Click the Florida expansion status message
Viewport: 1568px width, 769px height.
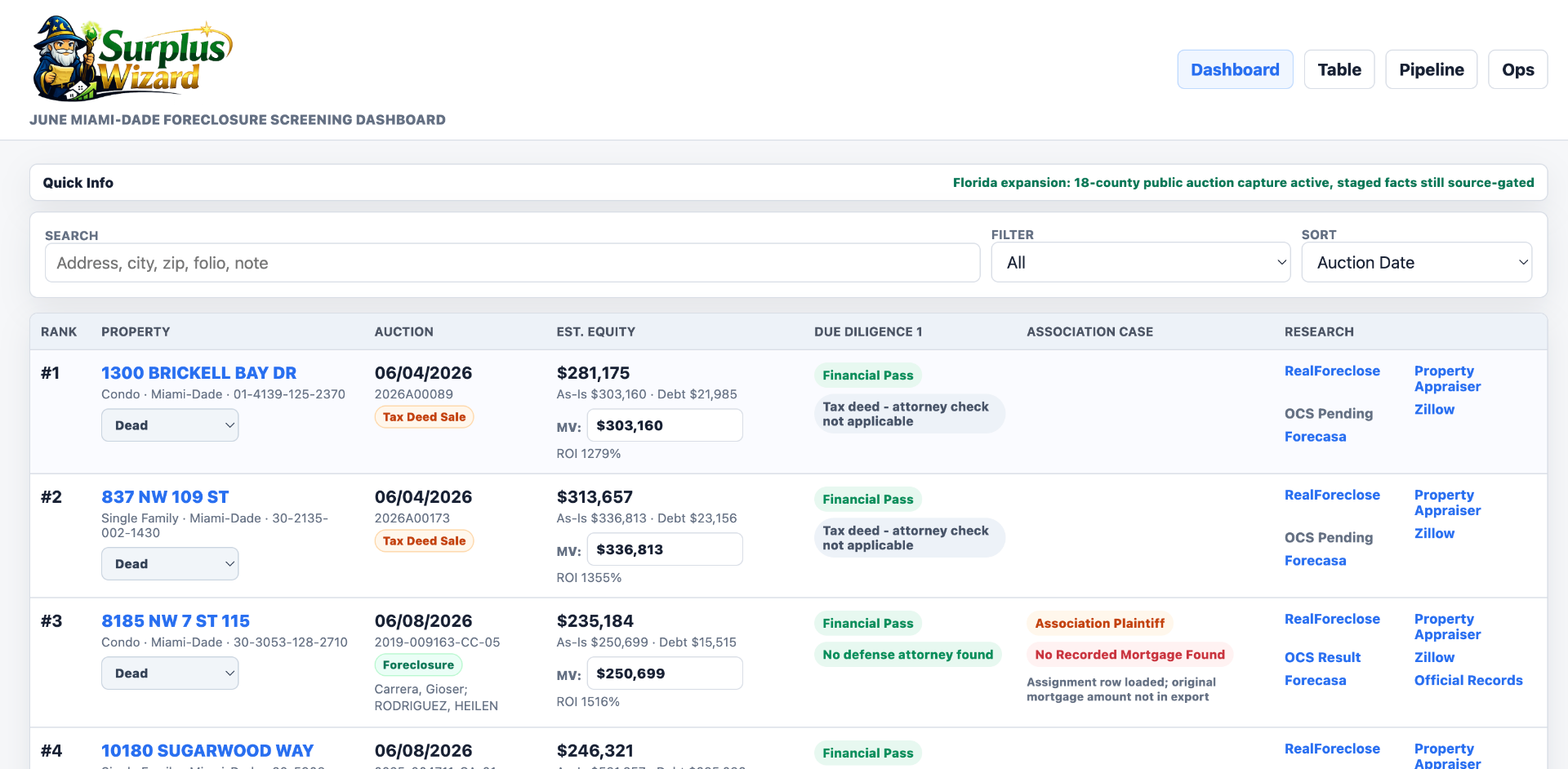(x=1243, y=183)
